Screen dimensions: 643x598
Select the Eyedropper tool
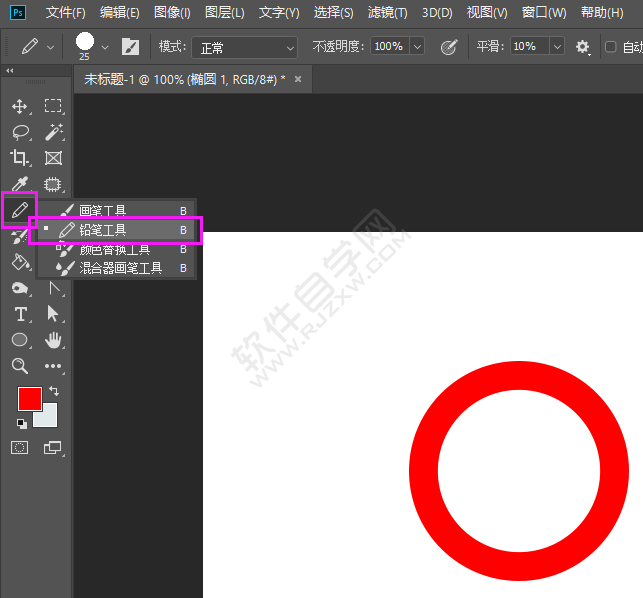[20, 184]
